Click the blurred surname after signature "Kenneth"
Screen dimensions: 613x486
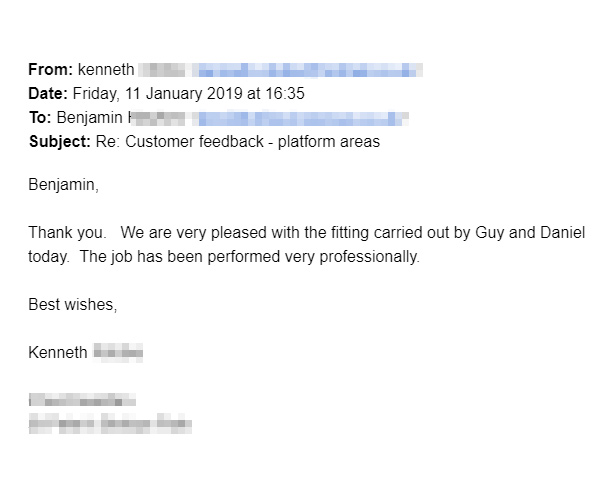(118, 352)
